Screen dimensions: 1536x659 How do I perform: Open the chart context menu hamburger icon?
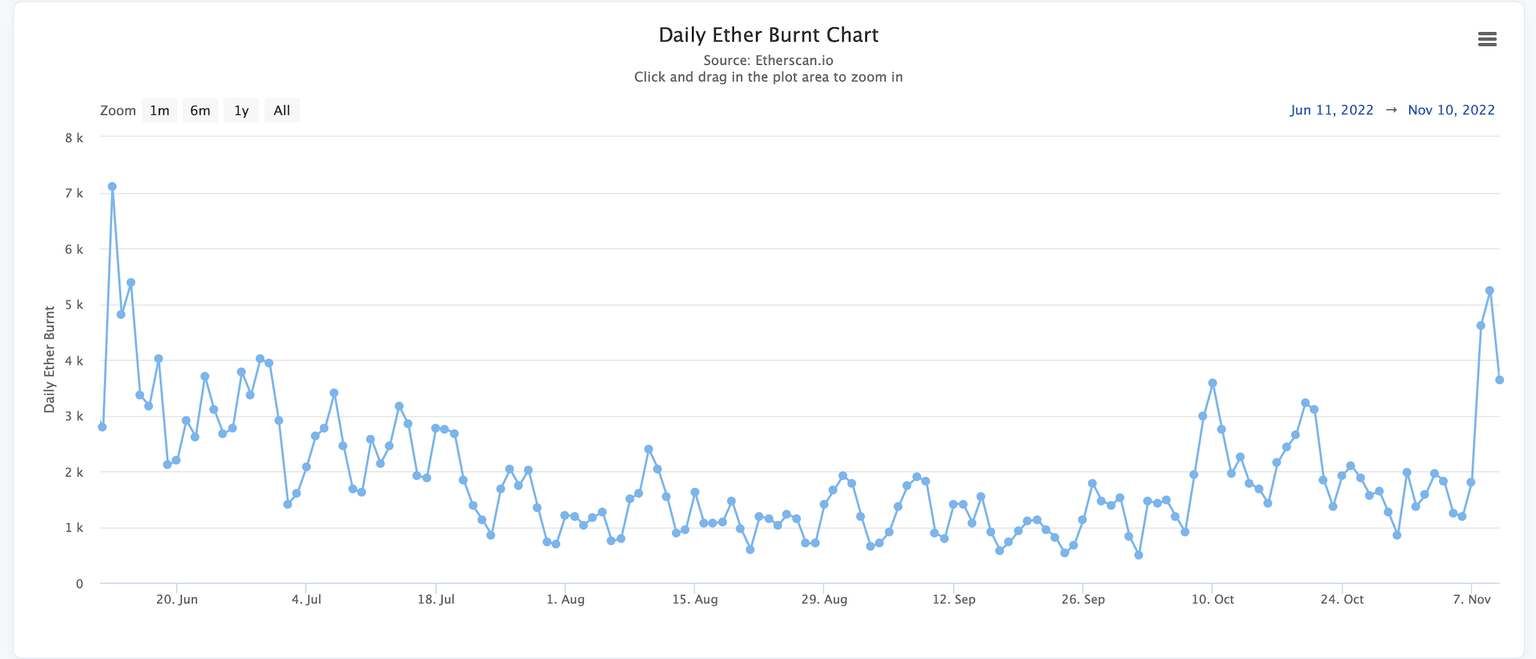(1487, 39)
